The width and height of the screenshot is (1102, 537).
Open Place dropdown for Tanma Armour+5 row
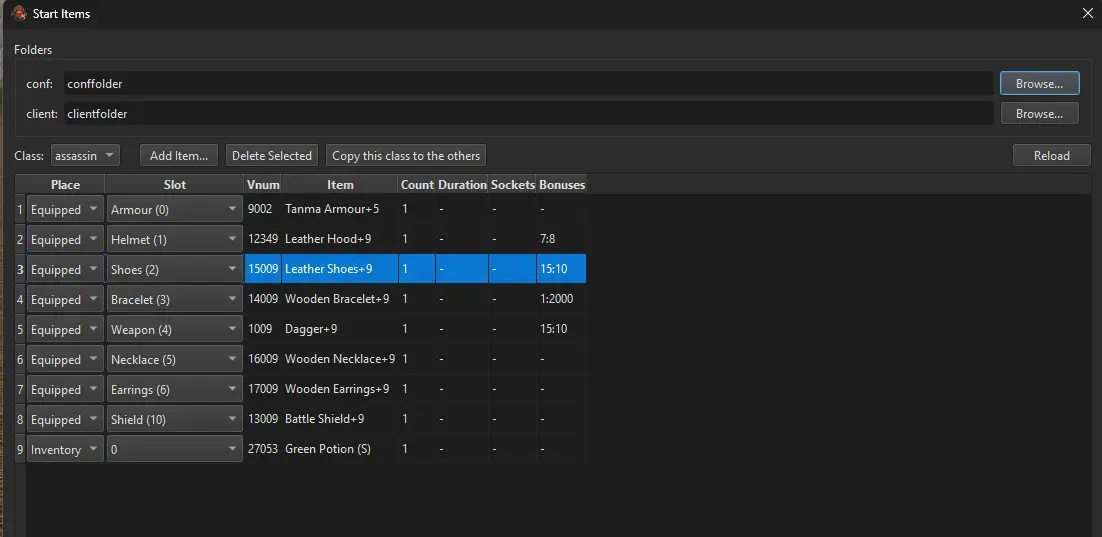coord(65,209)
